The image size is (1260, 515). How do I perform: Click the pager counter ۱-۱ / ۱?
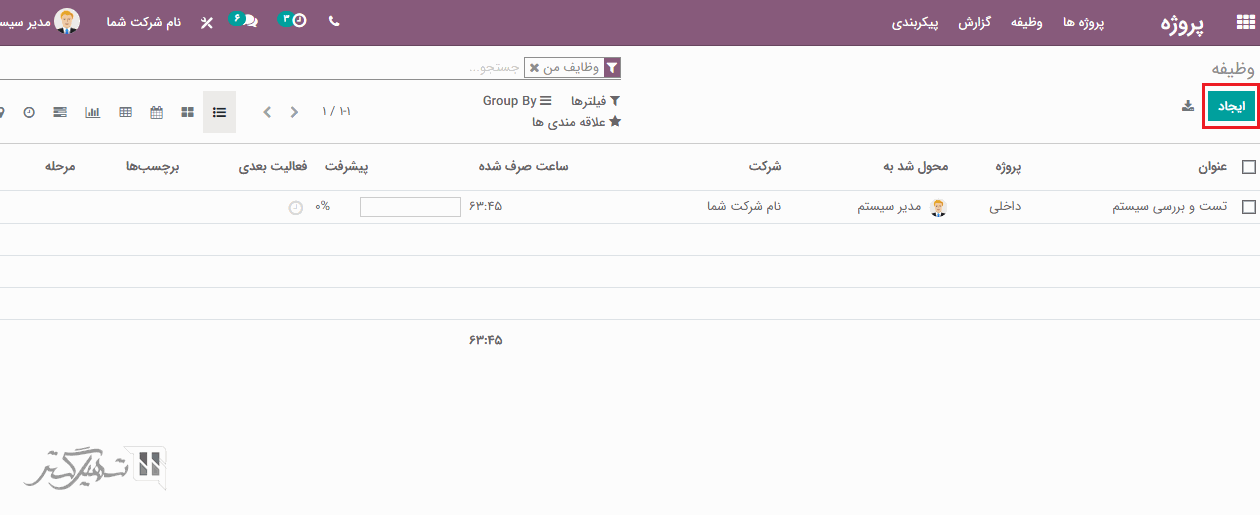pyautogui.click(x=336, y=112)
